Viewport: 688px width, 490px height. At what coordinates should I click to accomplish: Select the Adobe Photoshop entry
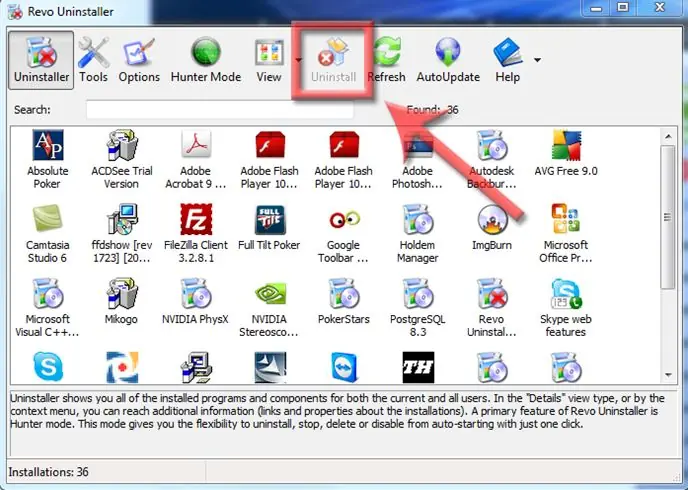click(x=417, y=159)
